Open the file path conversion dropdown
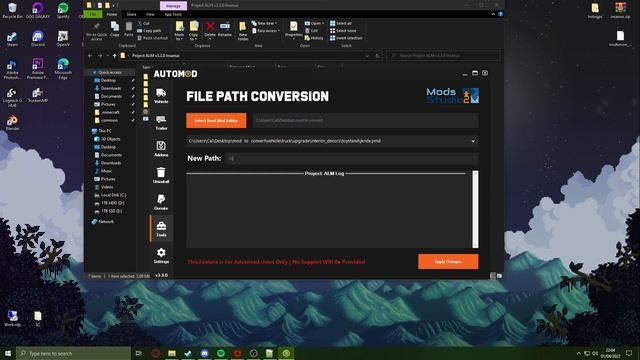This screenshot has width=640, height=360. click(473, 141)
